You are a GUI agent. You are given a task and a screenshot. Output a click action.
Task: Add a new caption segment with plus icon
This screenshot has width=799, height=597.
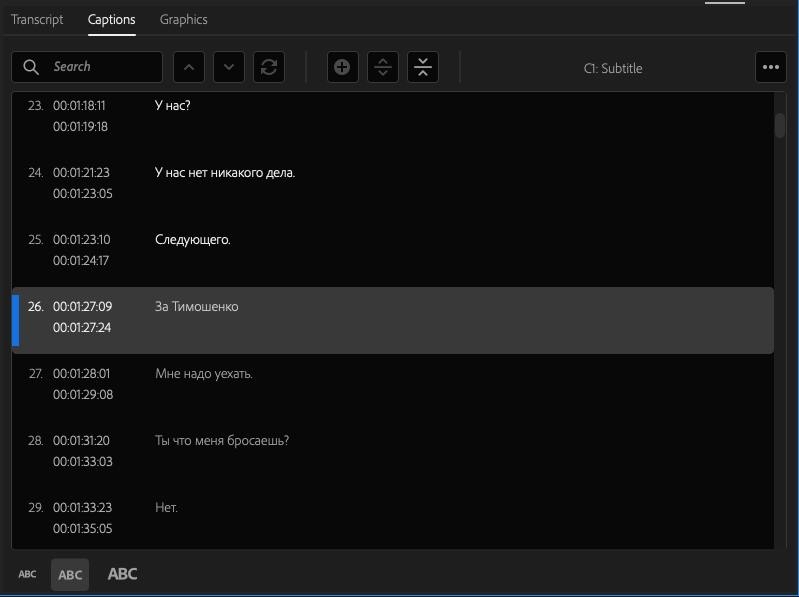coord(342,67)
